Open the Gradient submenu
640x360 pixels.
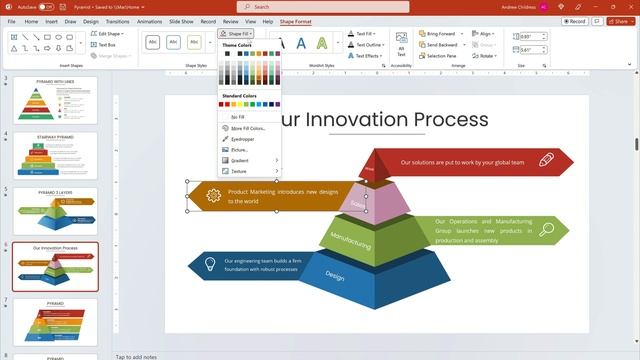(249, 160)
